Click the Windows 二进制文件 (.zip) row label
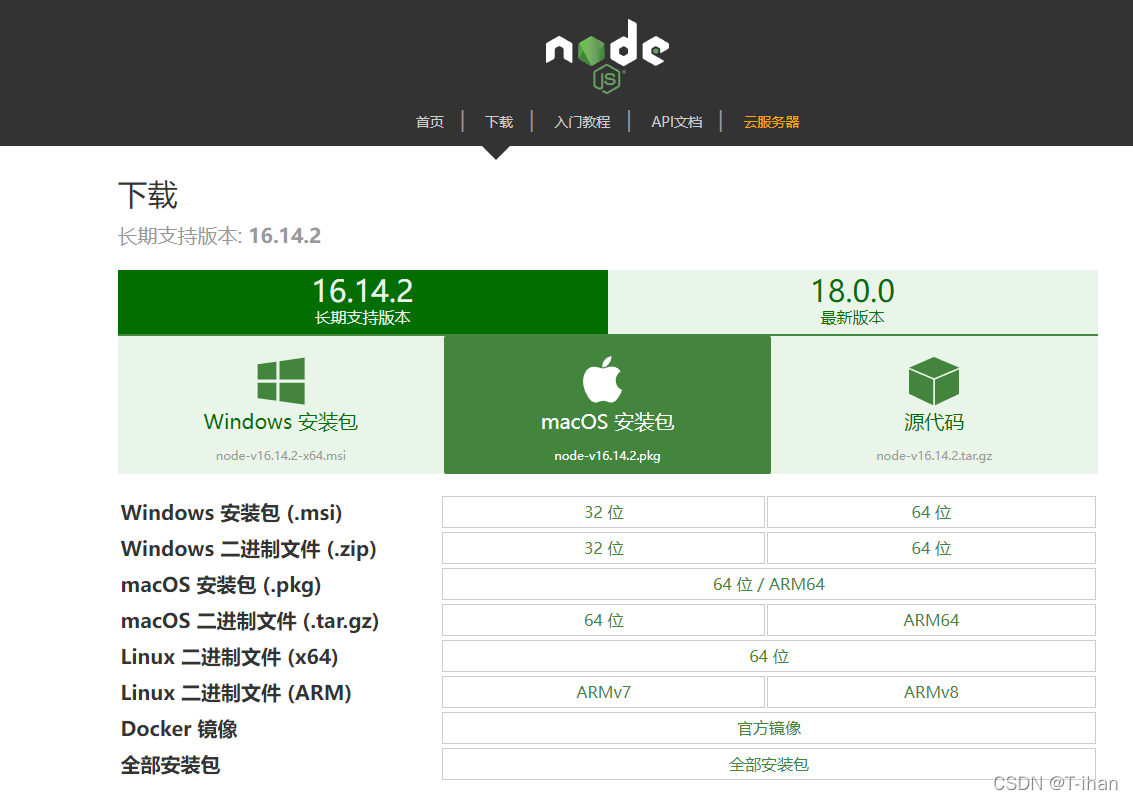Screen dimensions: 1133x800 (x=249, y=549)
